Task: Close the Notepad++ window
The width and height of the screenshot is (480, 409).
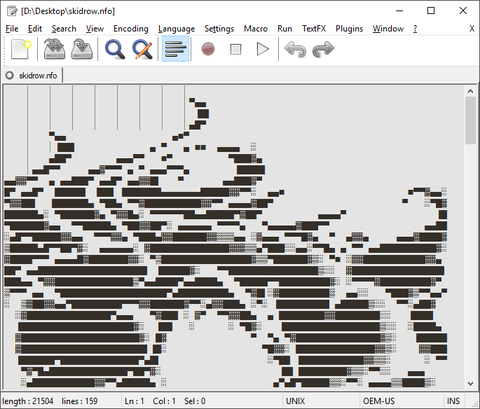Action: point(463,11)
